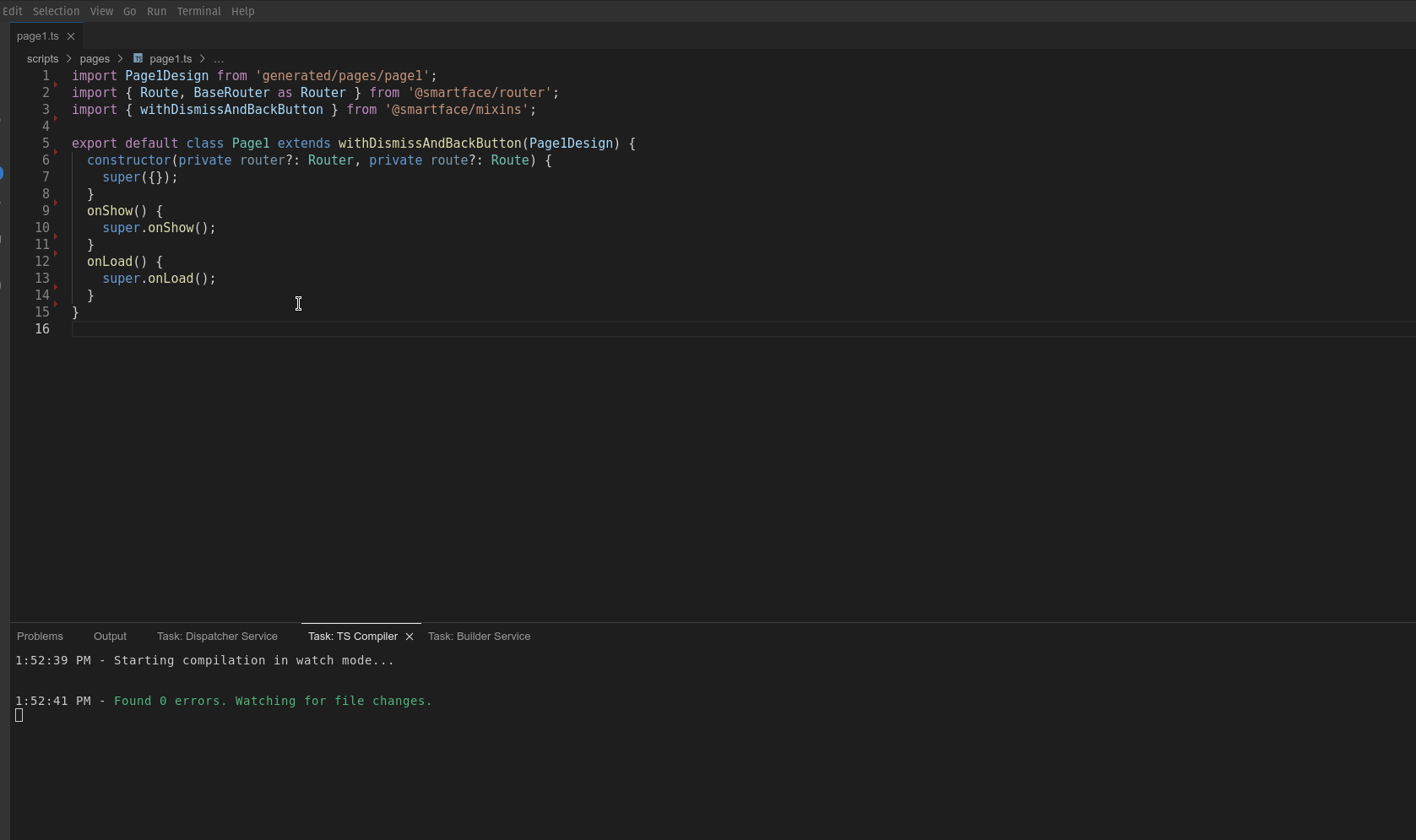Open the Help menu
This screenshot has width=1416, height=840.
242,11
